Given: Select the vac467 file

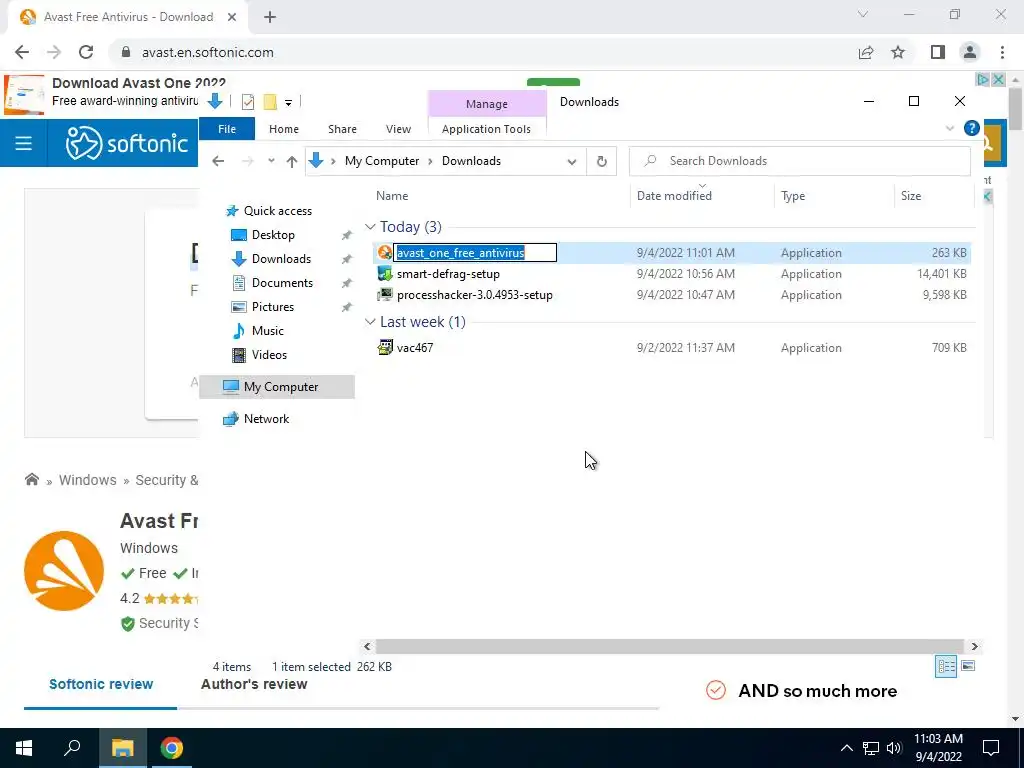Looking at the screenshot, I should [x=415, y=347].
